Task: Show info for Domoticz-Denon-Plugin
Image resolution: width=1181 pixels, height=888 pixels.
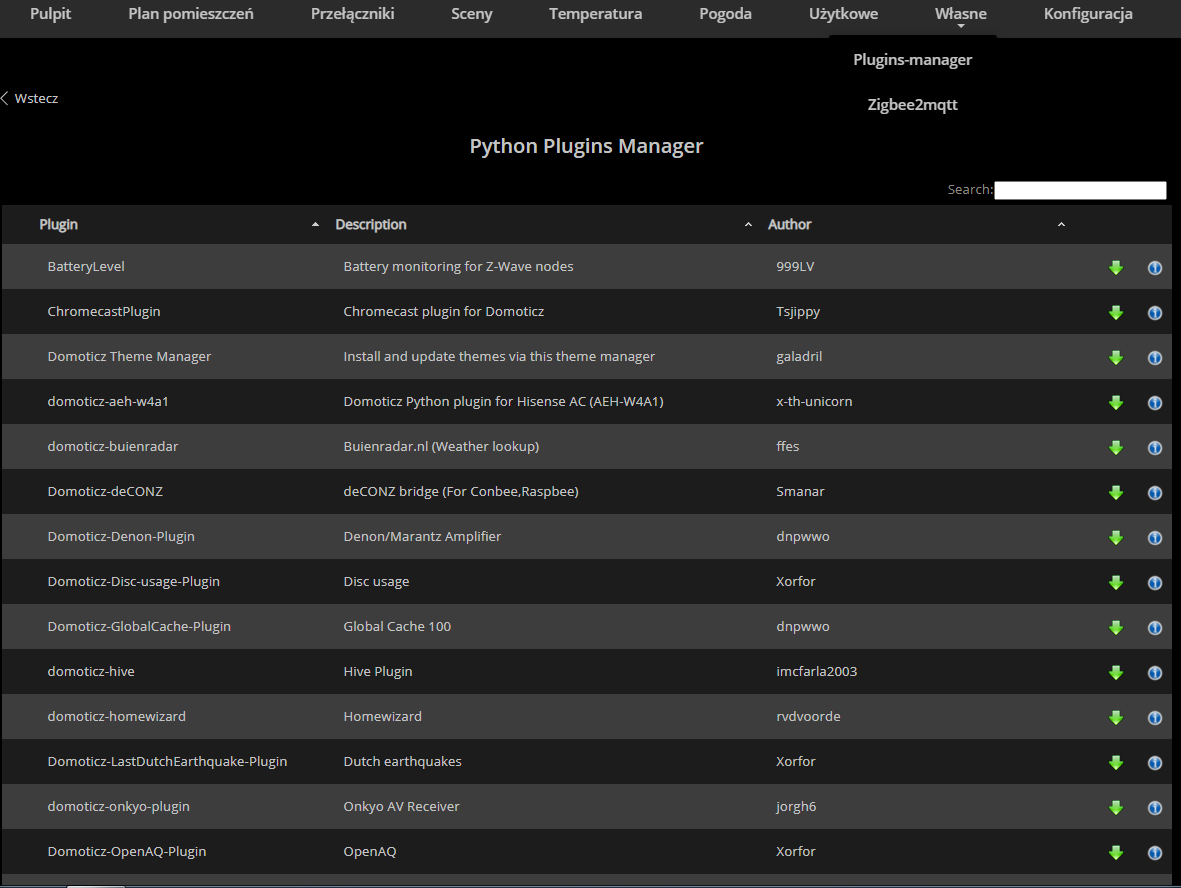Action: pyautogui.click(x=1154, y=538)
